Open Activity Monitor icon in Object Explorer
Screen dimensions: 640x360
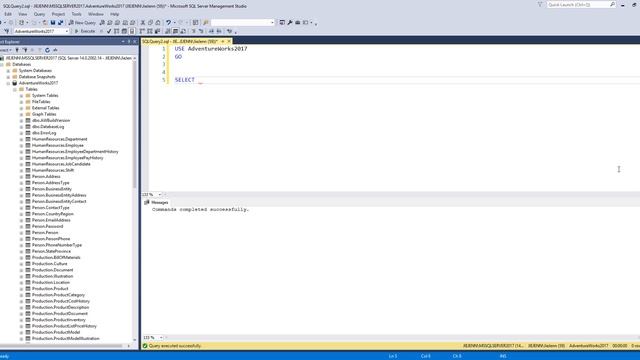click(x=55, y=50)
